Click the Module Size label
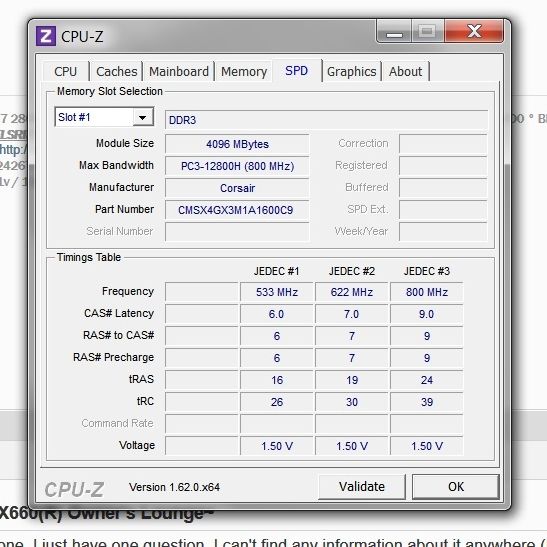The height and width of the screenshot is (547, 547). (x=125, y=143)
